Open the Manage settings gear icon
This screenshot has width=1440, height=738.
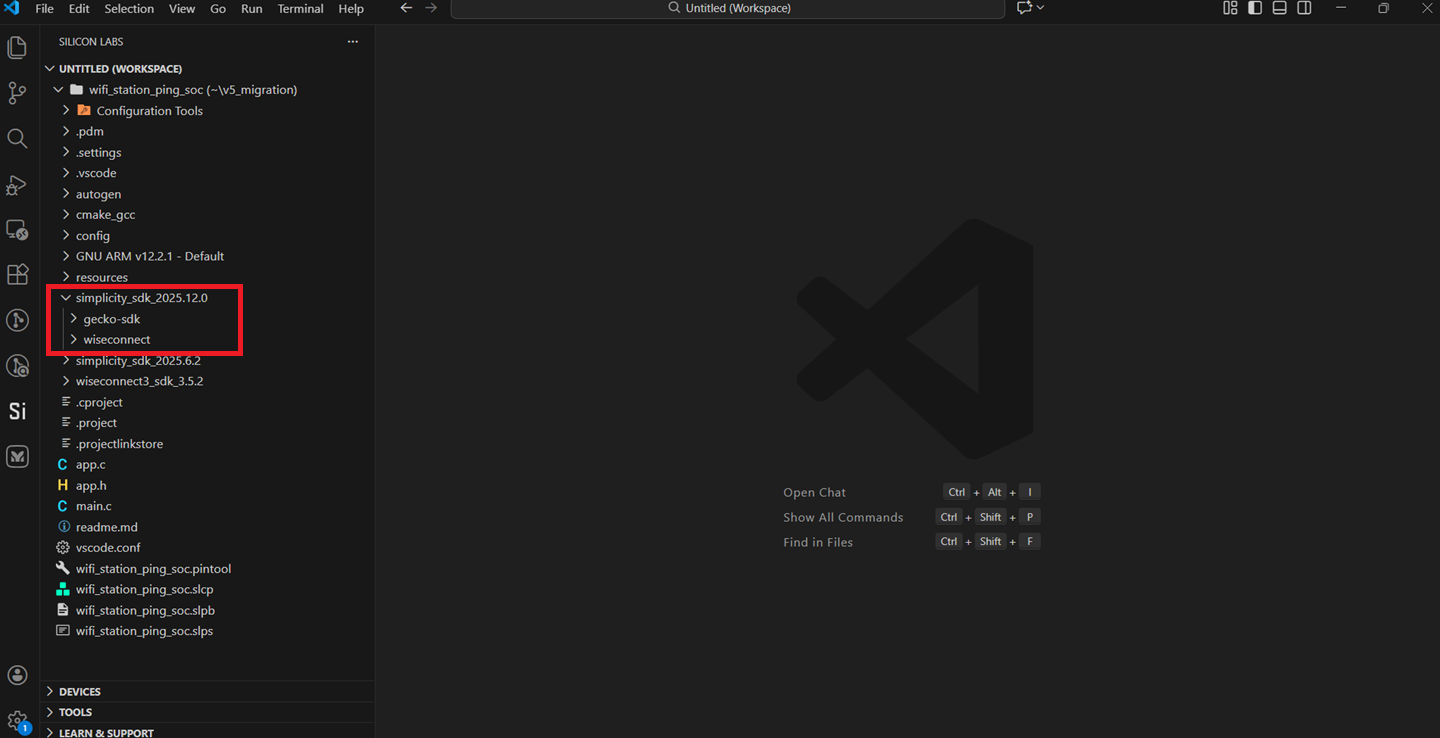(17, 720)
